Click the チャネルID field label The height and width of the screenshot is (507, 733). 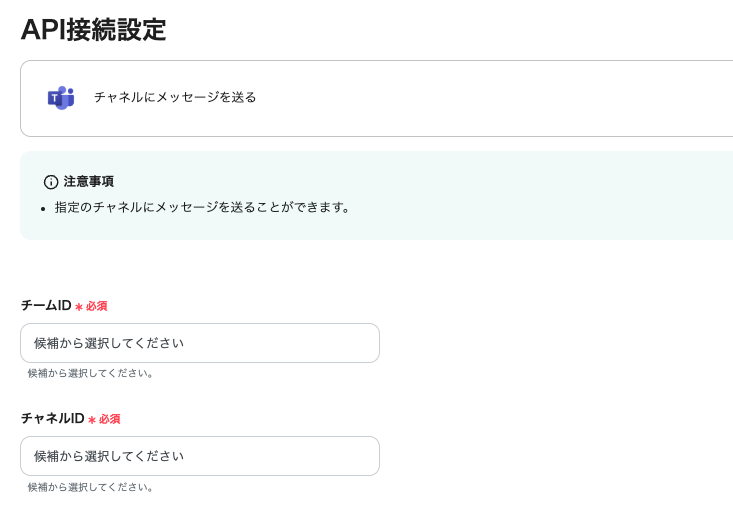click(x=52, y=419)
